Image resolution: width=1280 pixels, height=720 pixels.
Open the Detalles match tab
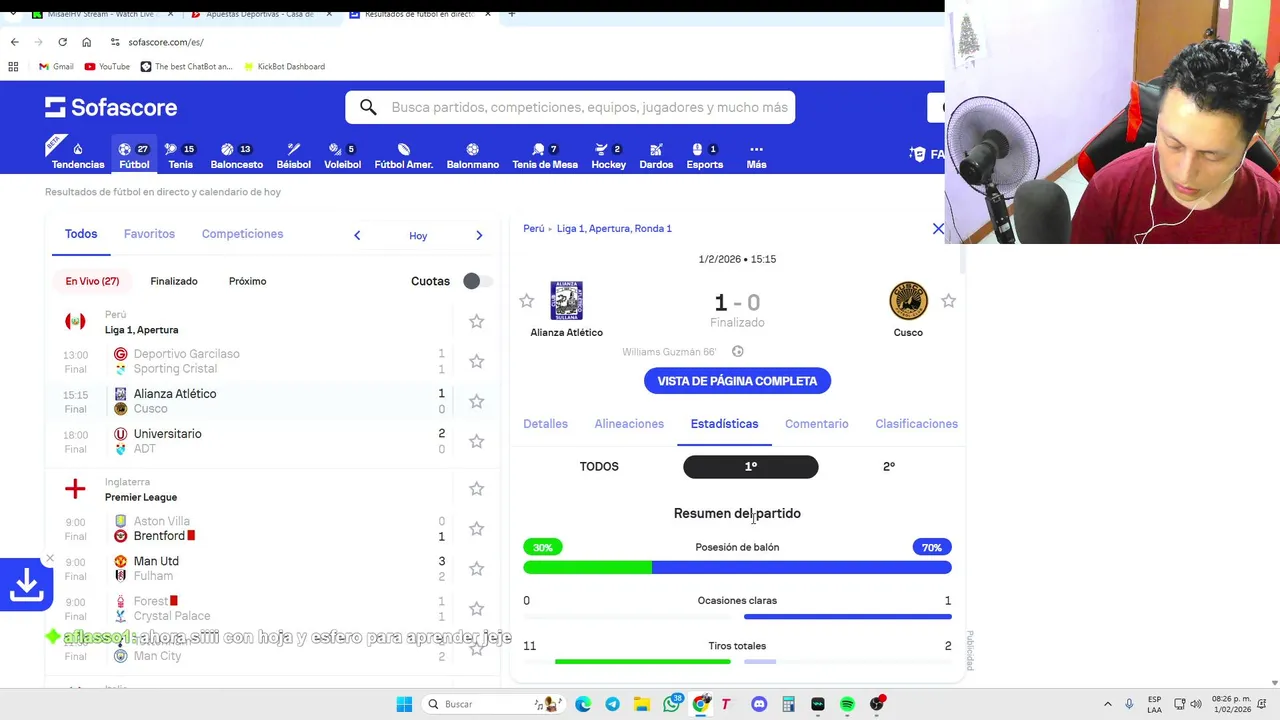point(545,424)
